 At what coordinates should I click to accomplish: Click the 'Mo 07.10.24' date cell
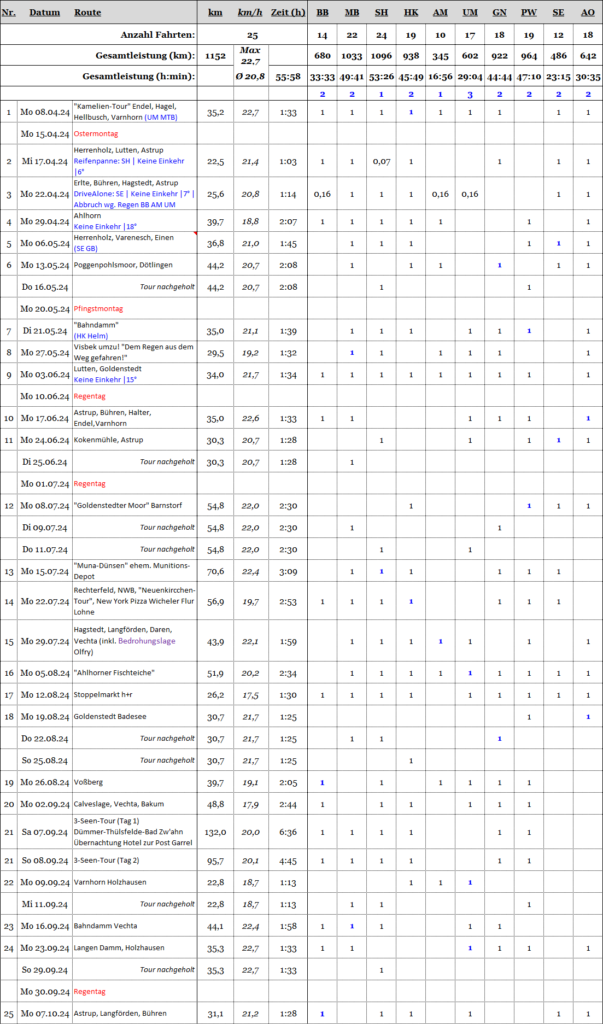click(45, 1014)
